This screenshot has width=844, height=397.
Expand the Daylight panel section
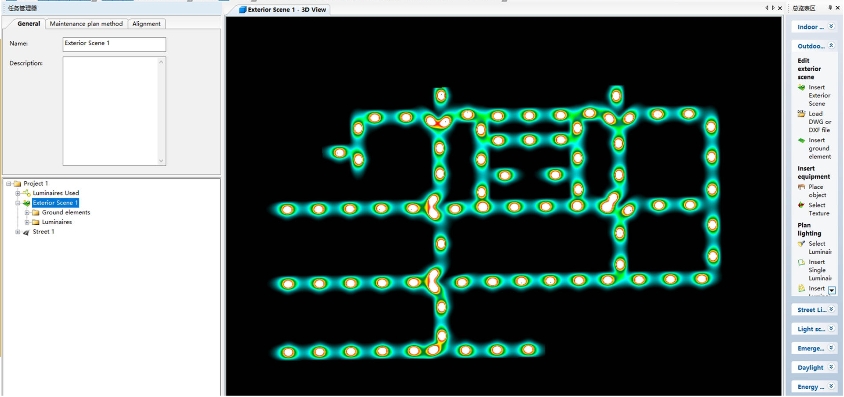(x=832, y=367)
